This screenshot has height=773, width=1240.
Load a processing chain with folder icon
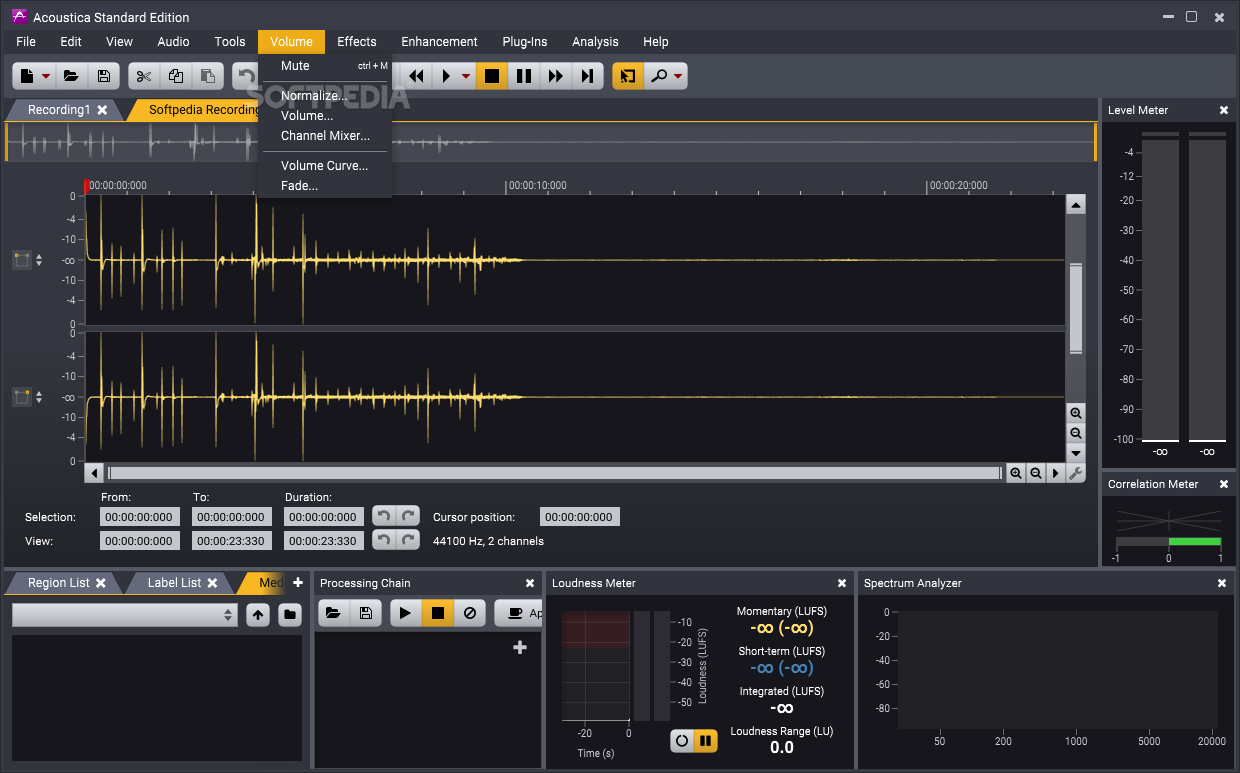click(x=334, y=613)
